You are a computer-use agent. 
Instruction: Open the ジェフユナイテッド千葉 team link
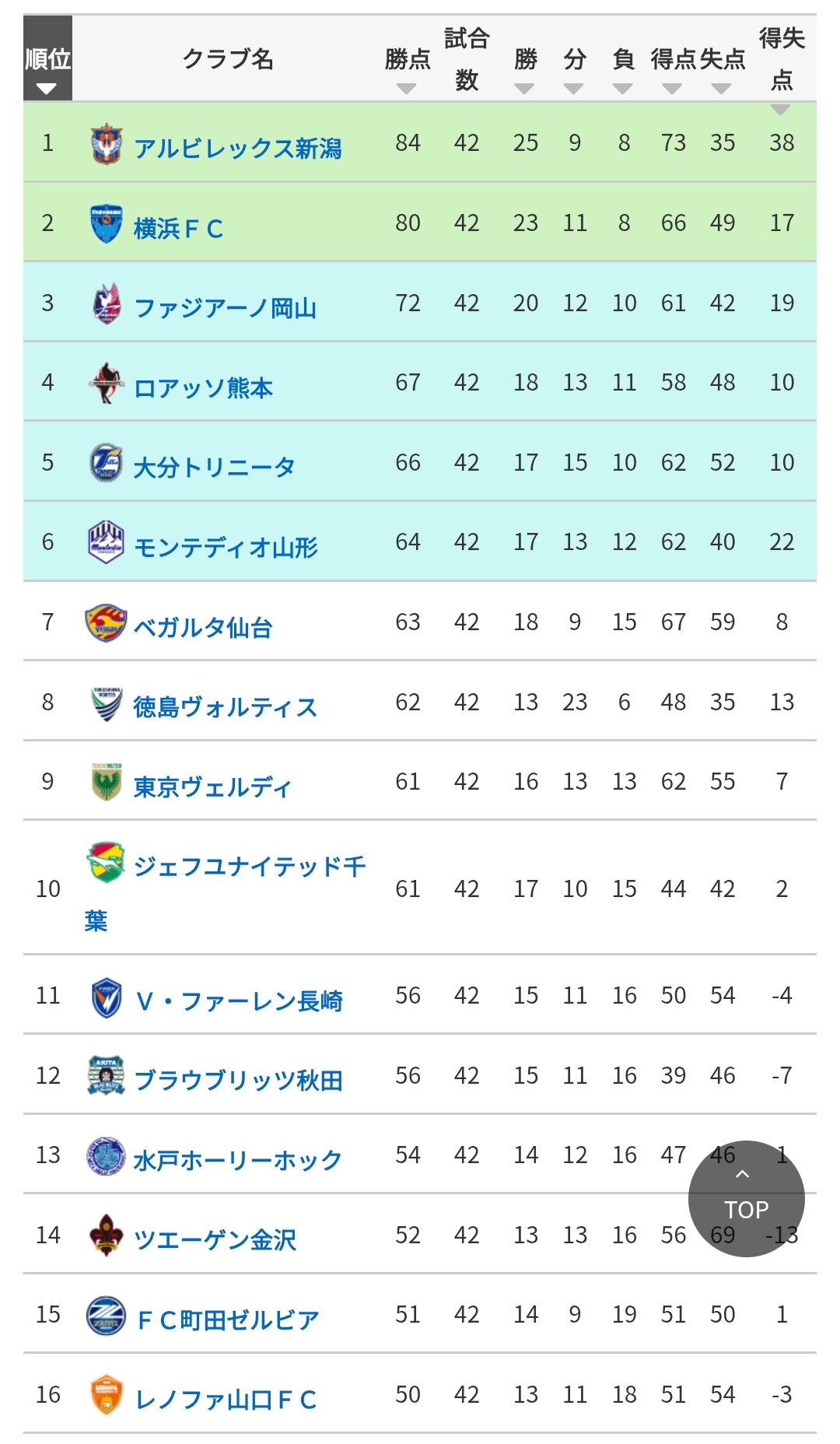pos(249,866)
